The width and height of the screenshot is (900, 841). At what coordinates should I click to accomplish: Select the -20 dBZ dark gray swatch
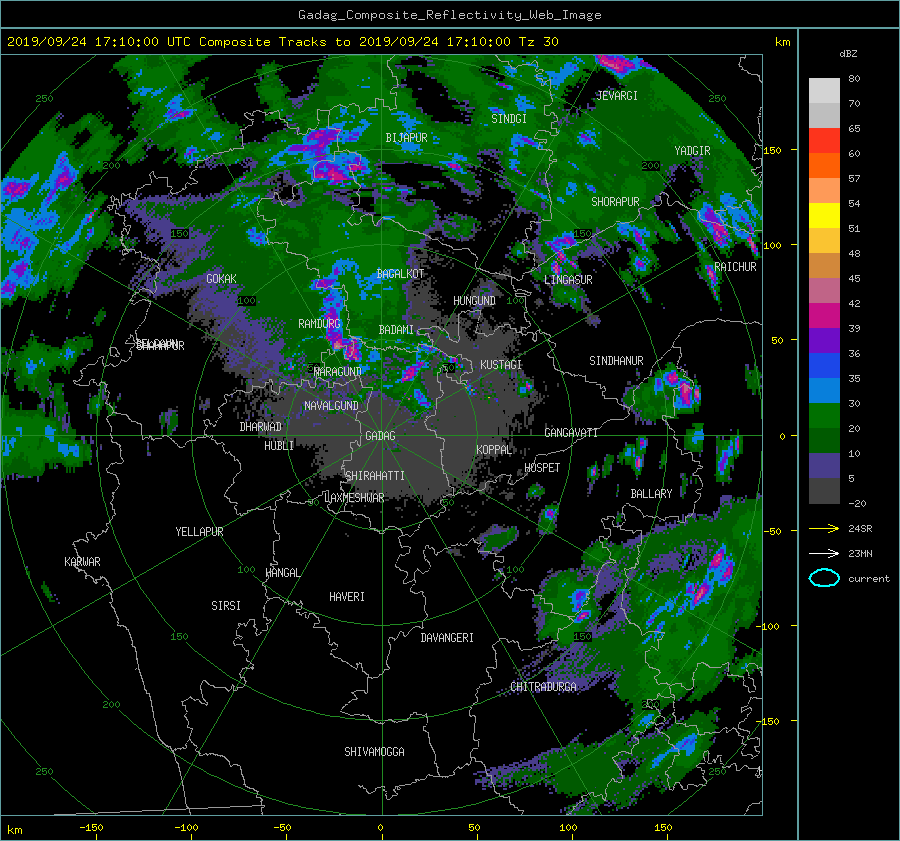pos(824,491)
